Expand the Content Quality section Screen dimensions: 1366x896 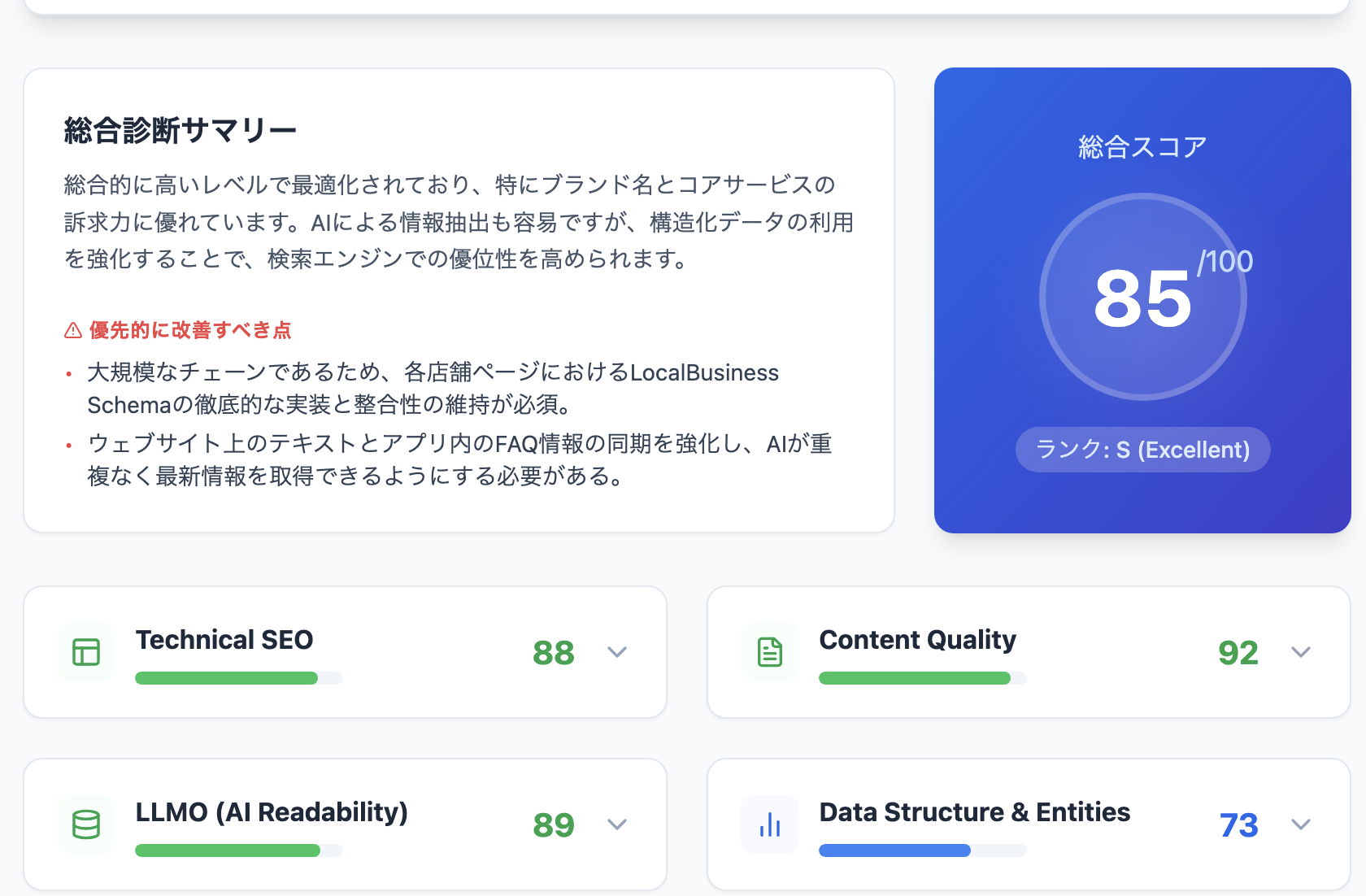pos(1302,652)
